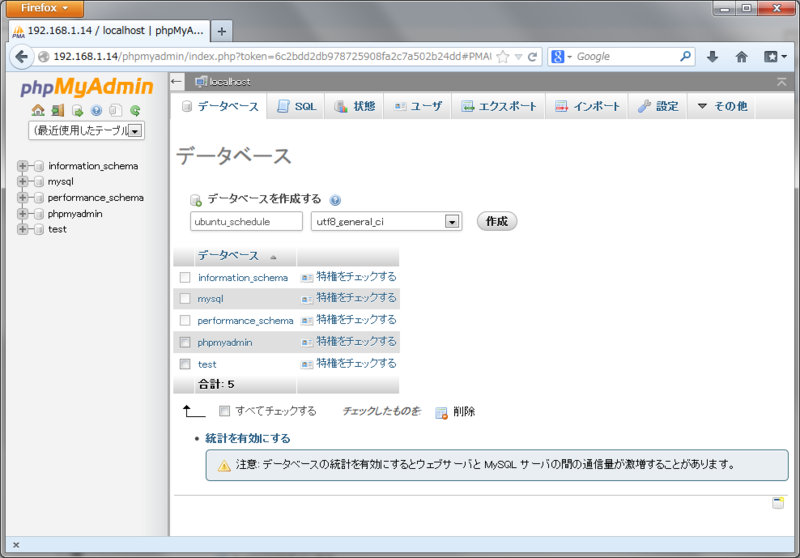Open the インポート import tab
The width and height of the screenshot is (800, 558).
point(587,106)
